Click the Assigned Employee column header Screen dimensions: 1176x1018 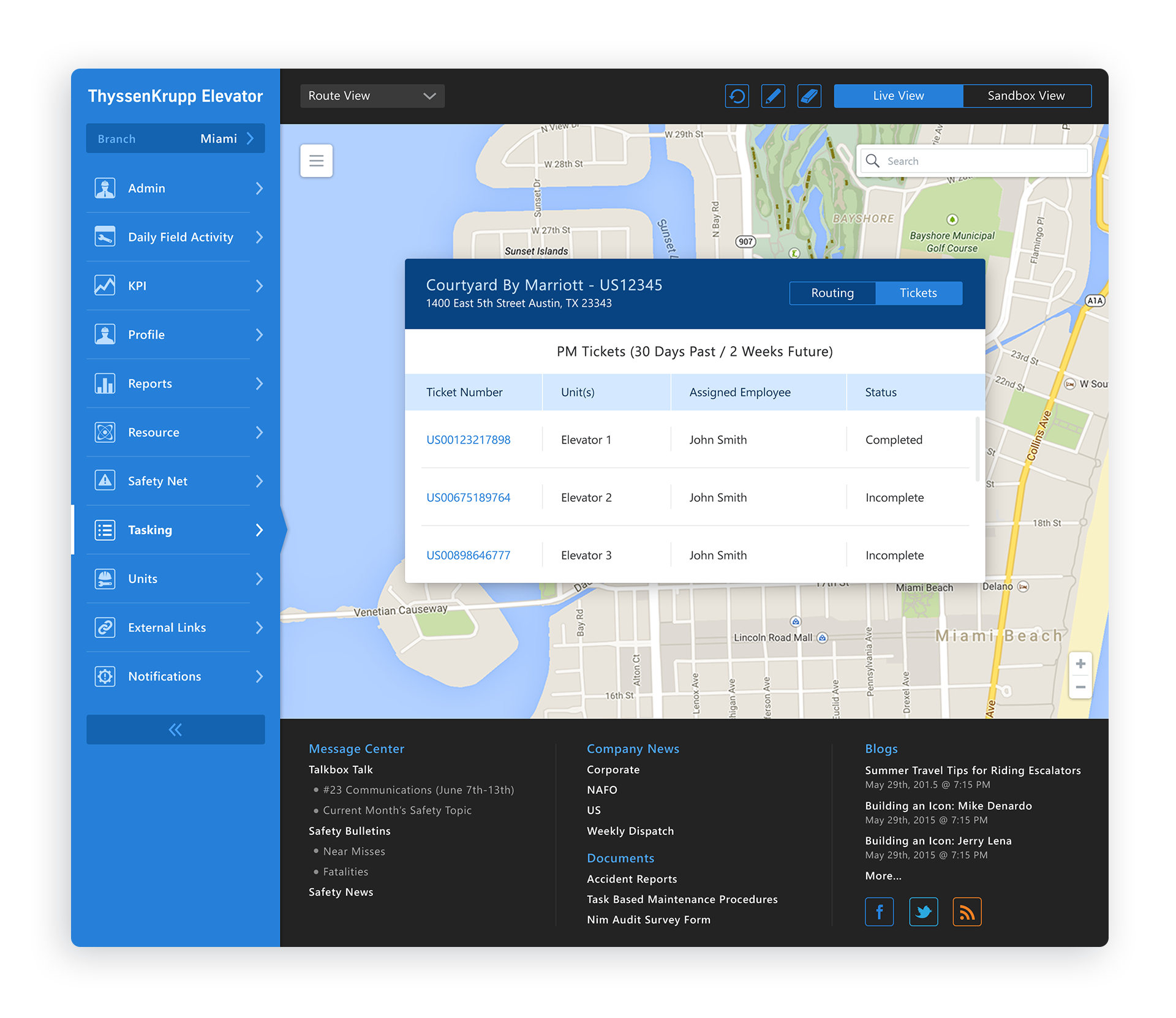(x=758, y=392)
